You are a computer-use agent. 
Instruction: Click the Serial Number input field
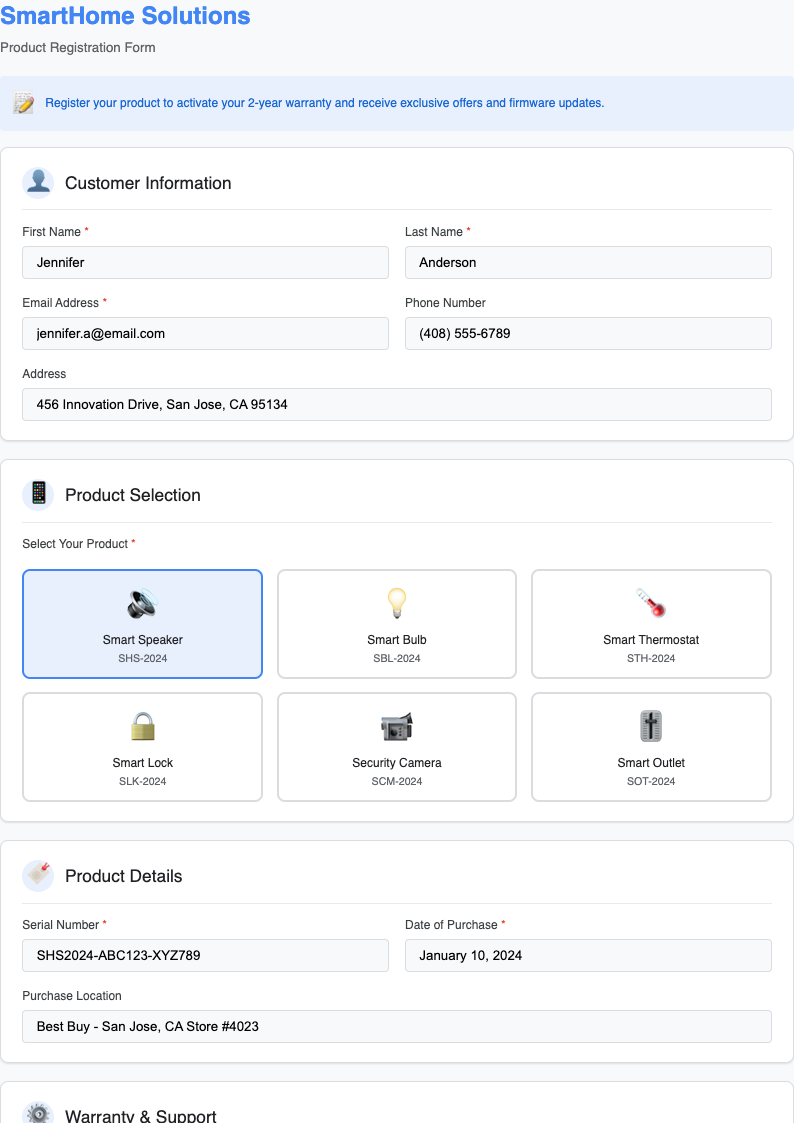point(205,955)
